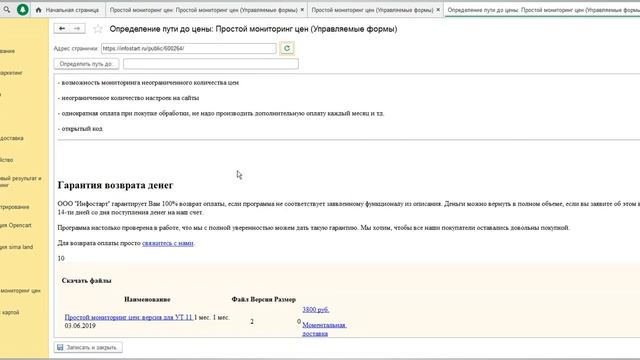Focus the empty path field beside Определить путь
This screenshot has height=360, width=640.
pyautogui.click(x=211, y=64)
